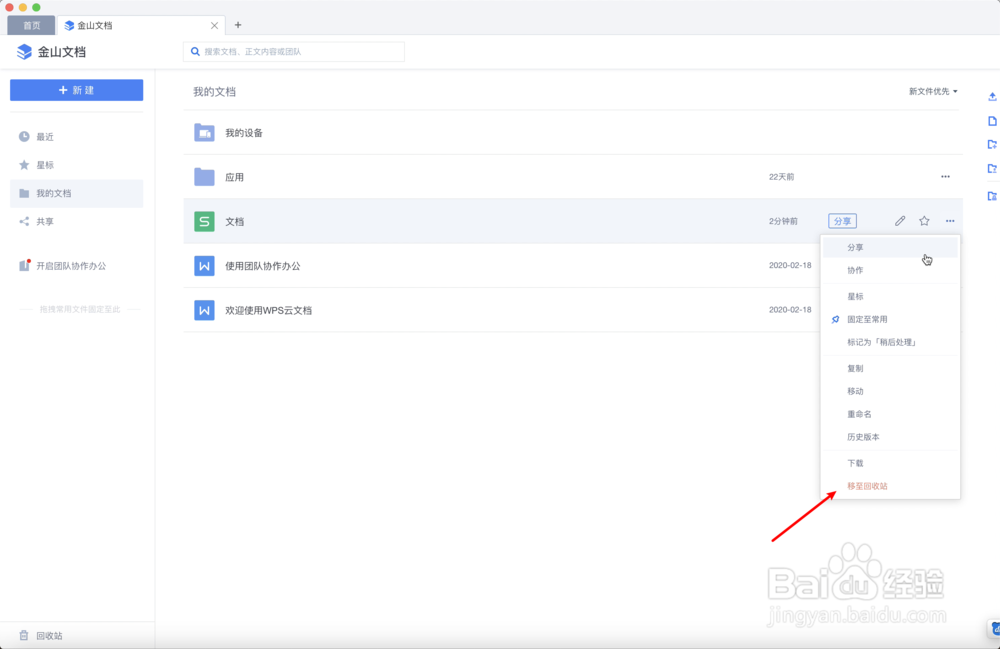Click the upload folder icon in right toolbar
Viewport: 1000px width, 649px height.
tap(992, 169)
